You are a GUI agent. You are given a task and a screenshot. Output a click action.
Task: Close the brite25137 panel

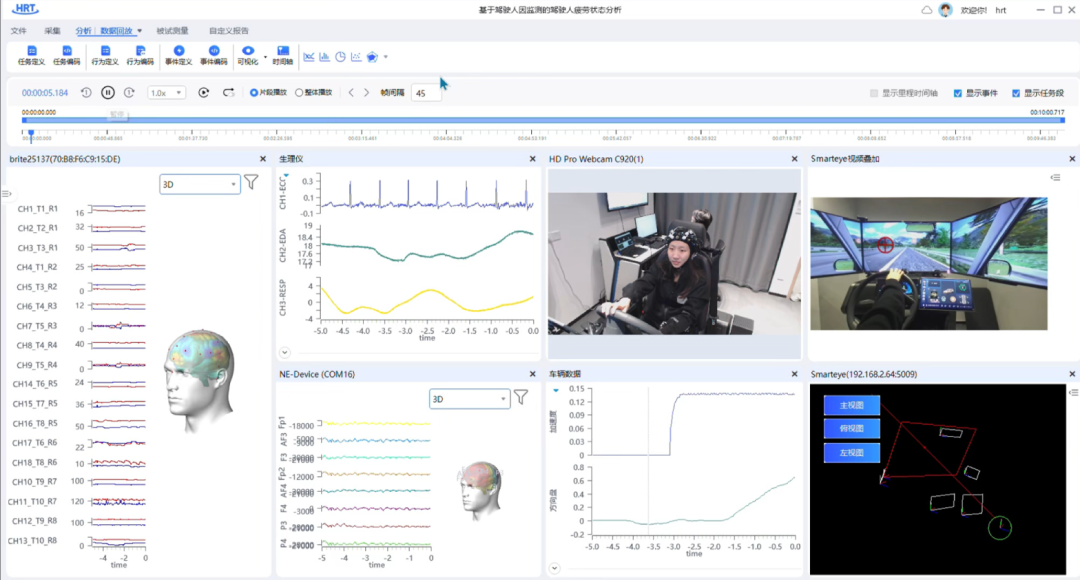click(x=262, y=159)
